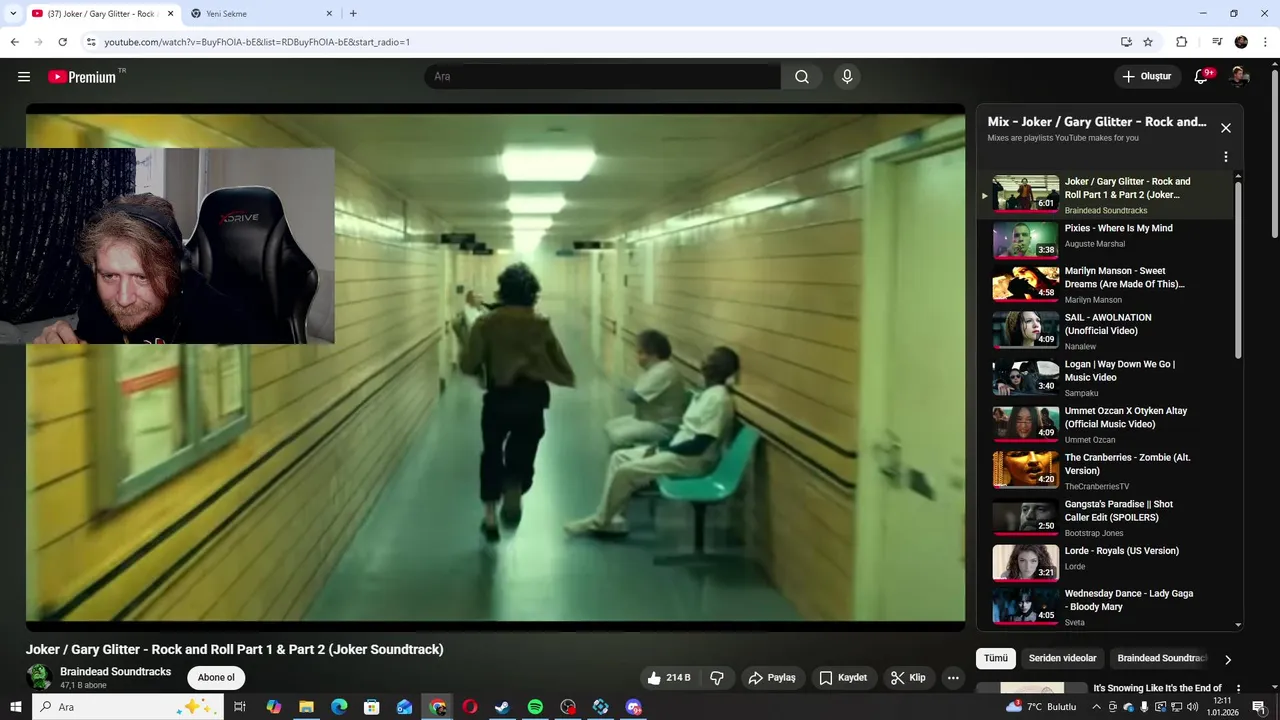This screenshot has height=720, width=1280.
Task: Reload the page
Action: pyautogui.click(x=62, y=42)
